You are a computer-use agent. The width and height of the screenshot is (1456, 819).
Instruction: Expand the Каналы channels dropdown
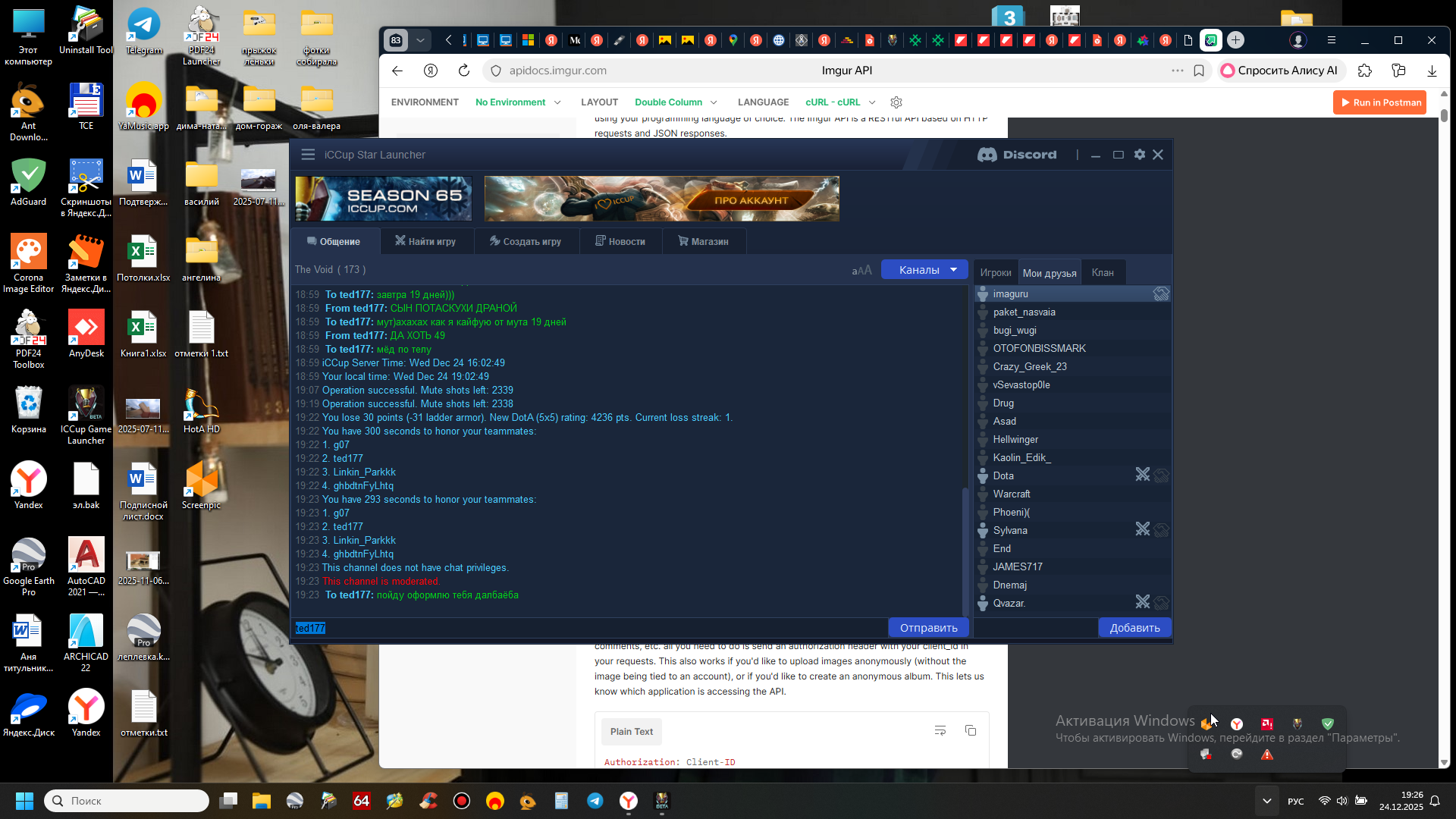[924, 270]
